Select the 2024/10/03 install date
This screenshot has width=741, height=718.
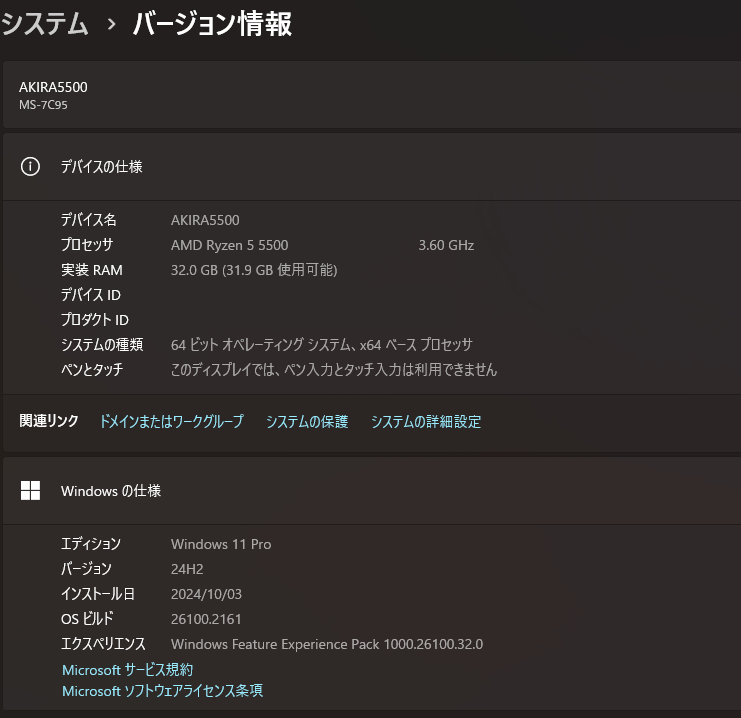[x=206, y=594]
